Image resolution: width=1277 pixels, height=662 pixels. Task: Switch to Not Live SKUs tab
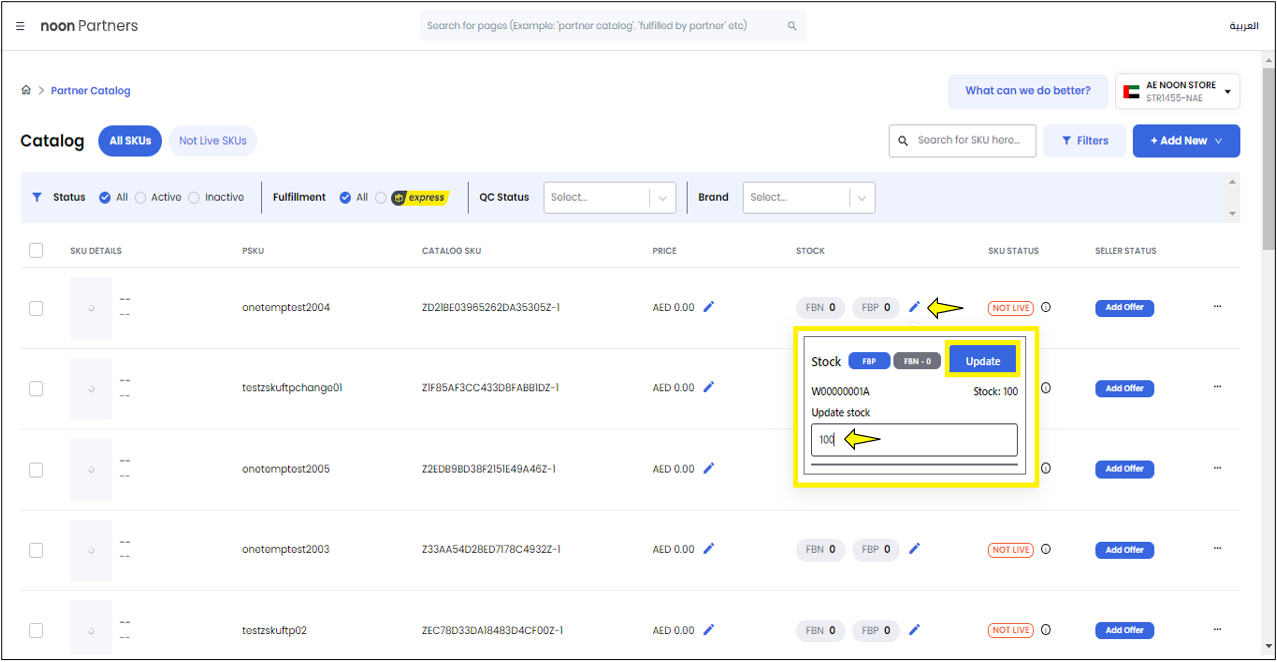coord(212,141)
